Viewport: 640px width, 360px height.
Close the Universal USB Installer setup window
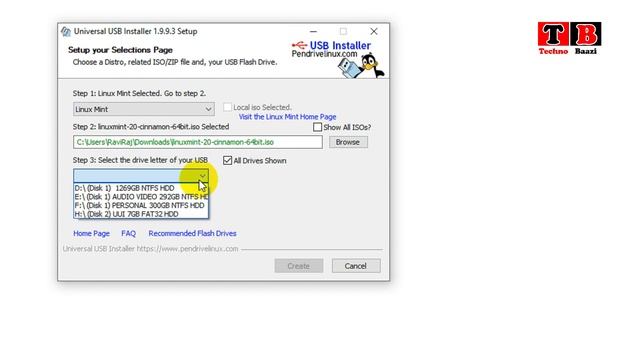tap(373, 31)
